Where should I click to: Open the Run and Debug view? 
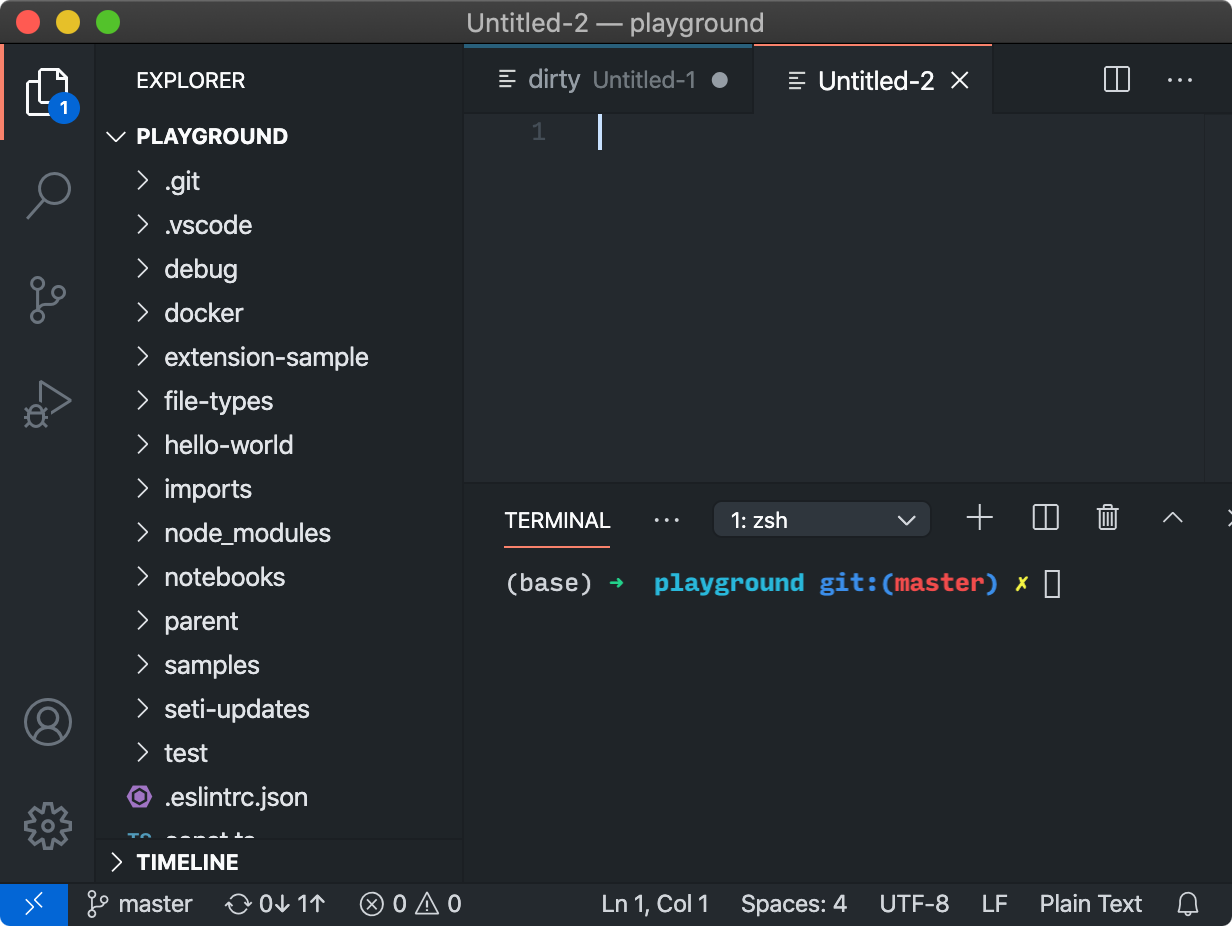click(x=47, y=404)
